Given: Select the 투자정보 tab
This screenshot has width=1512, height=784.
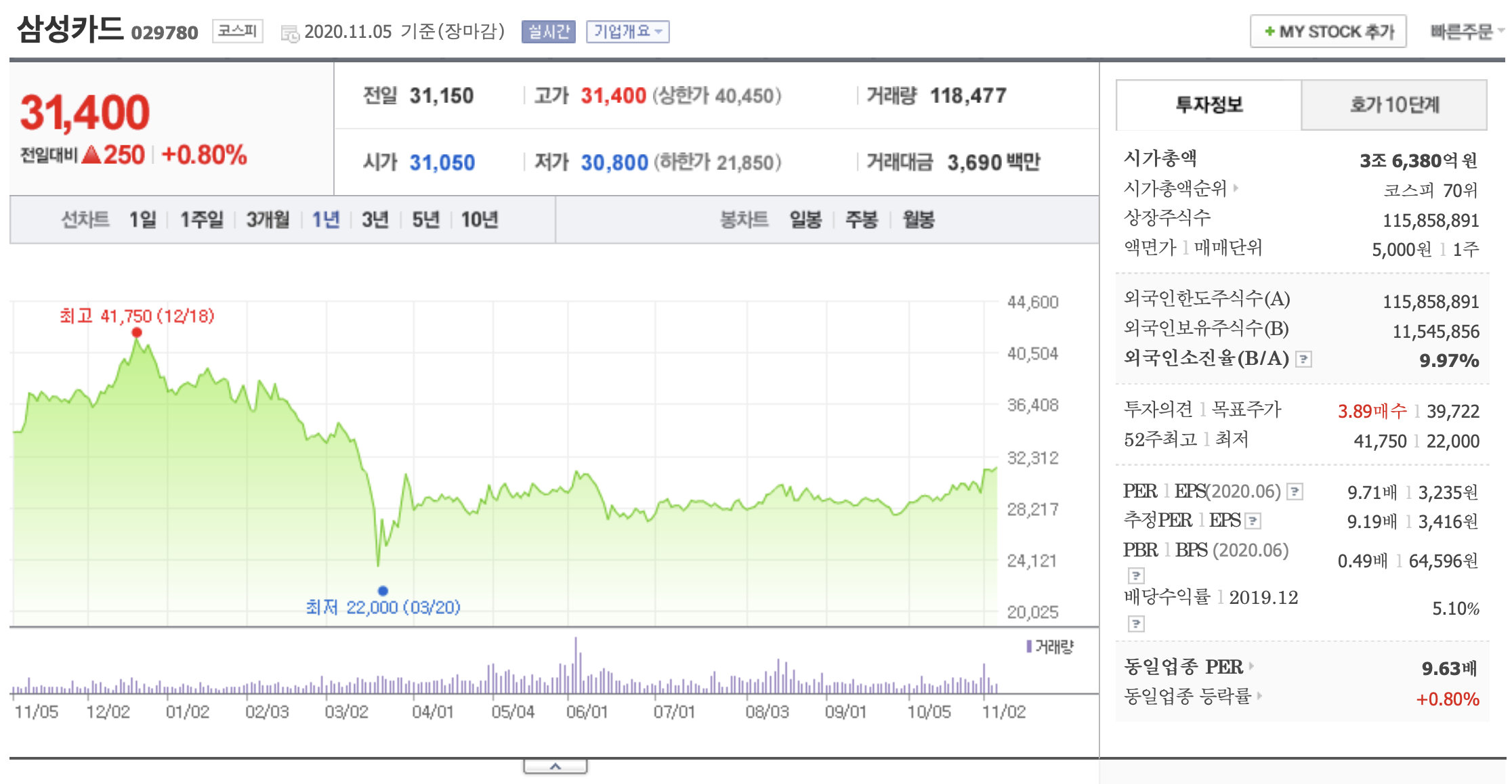Looking at the screenshot, I should (1209, 105).
